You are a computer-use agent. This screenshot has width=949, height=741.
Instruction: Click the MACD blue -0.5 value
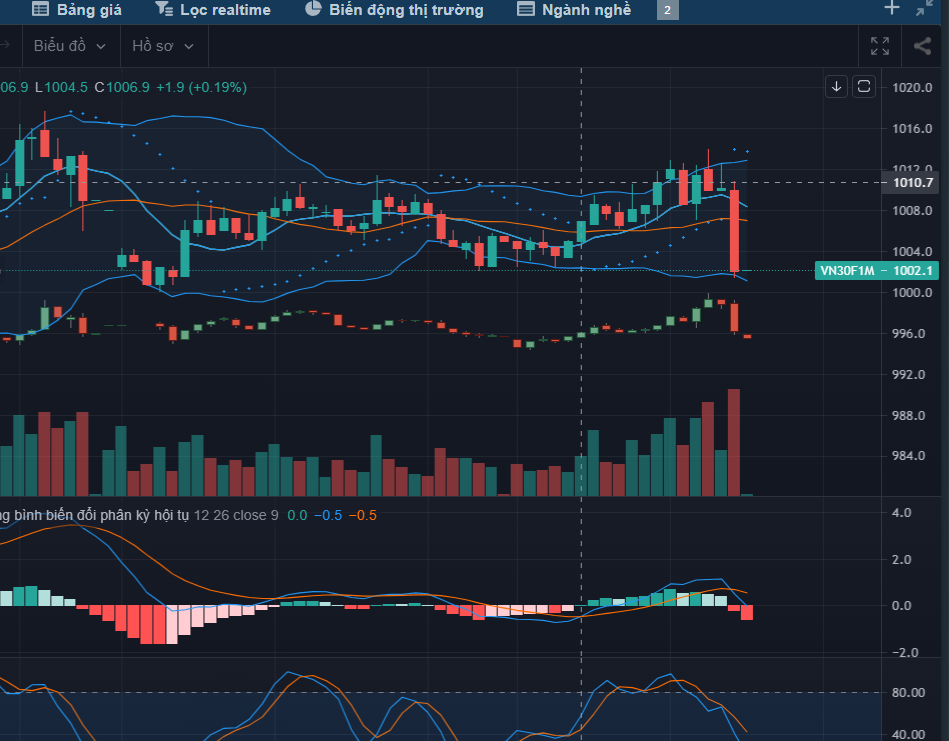(328, 515)
